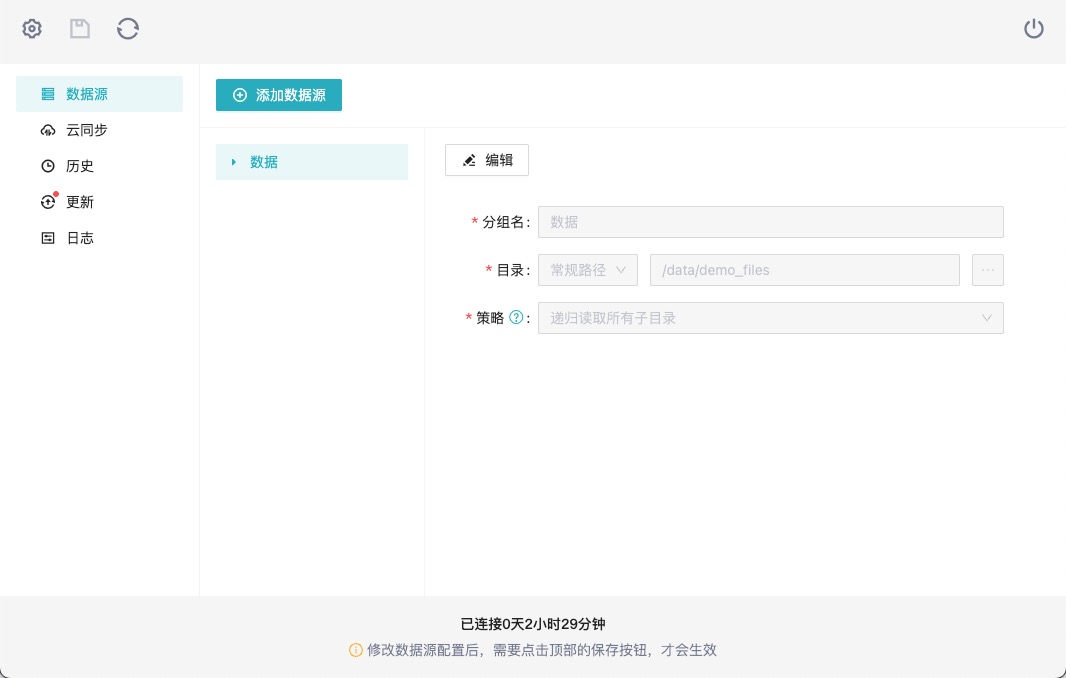The image size is (1066, 678).
Task: Click the power icon at top right
Action: (x=1033, y=29)
